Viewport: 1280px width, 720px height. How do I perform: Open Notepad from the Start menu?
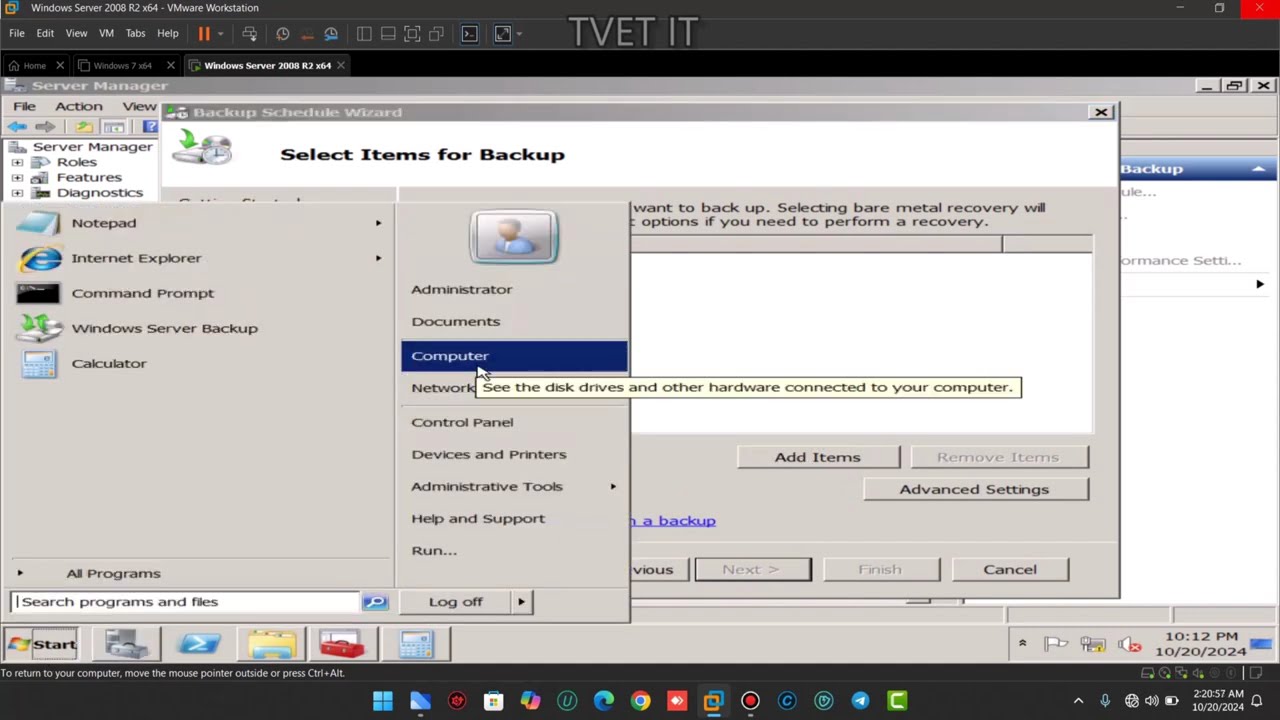pyautogui.click(x=200, y=223)
